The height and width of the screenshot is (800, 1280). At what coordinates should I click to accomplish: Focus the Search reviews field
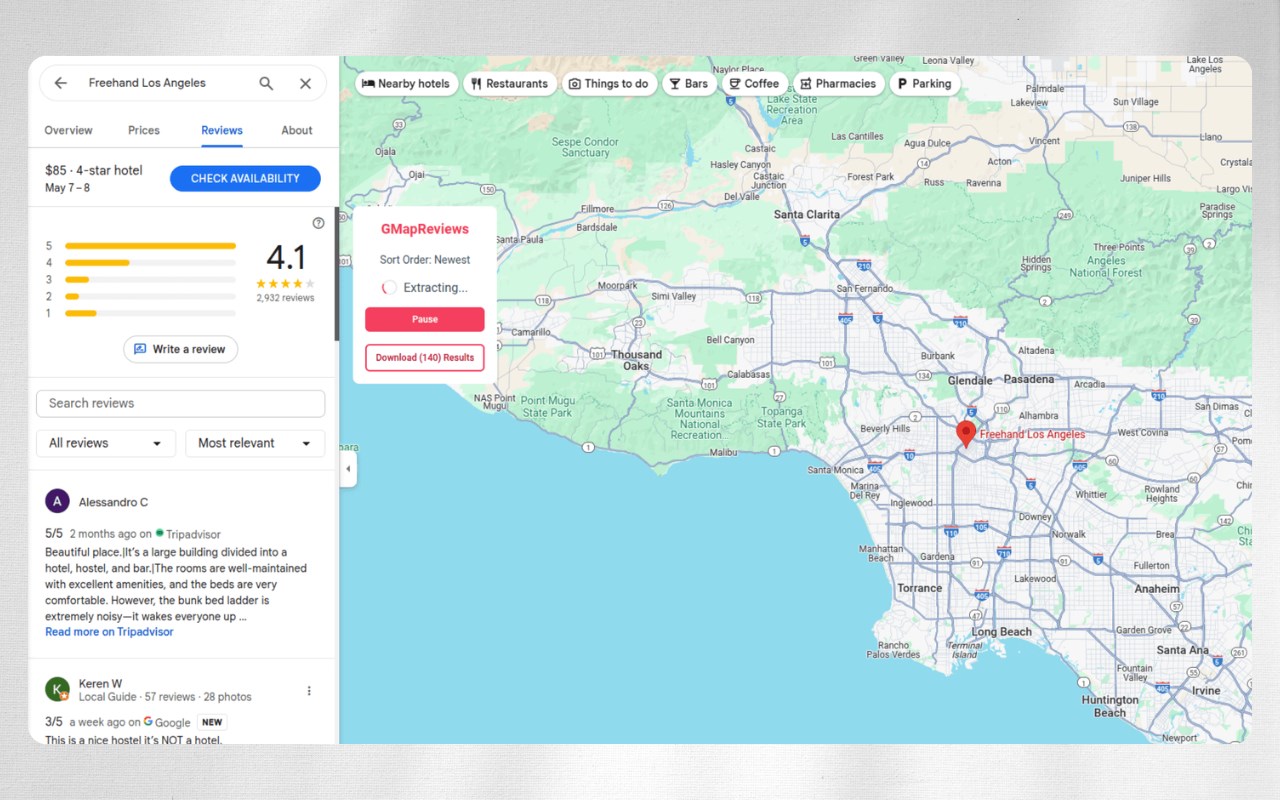pyautogui.click(x=180, y=403)
